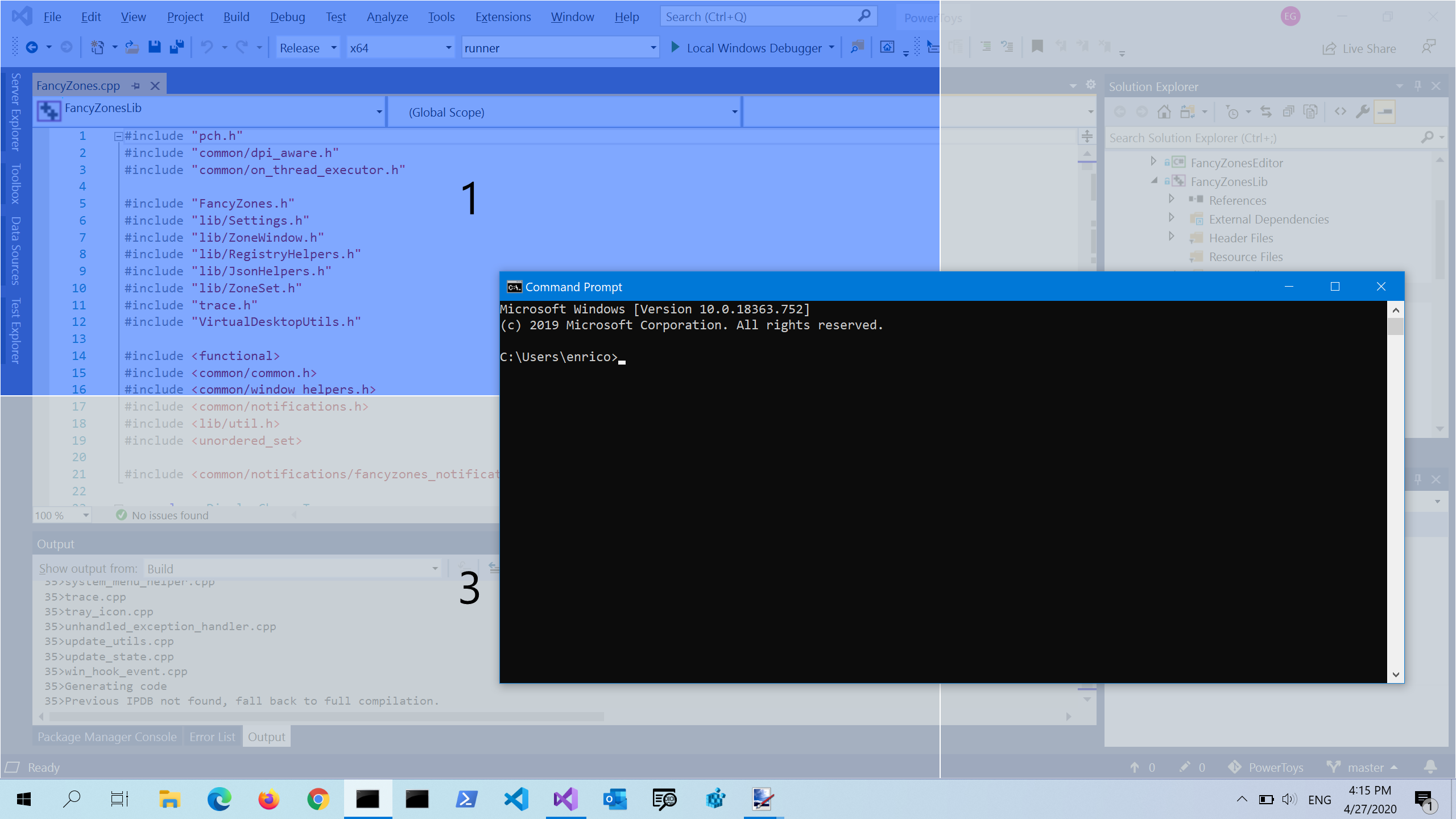Expand FancyZonesLib in Solution Explorer
The width and height of the screenshot is (1456, 819).
click(1155, 181)
